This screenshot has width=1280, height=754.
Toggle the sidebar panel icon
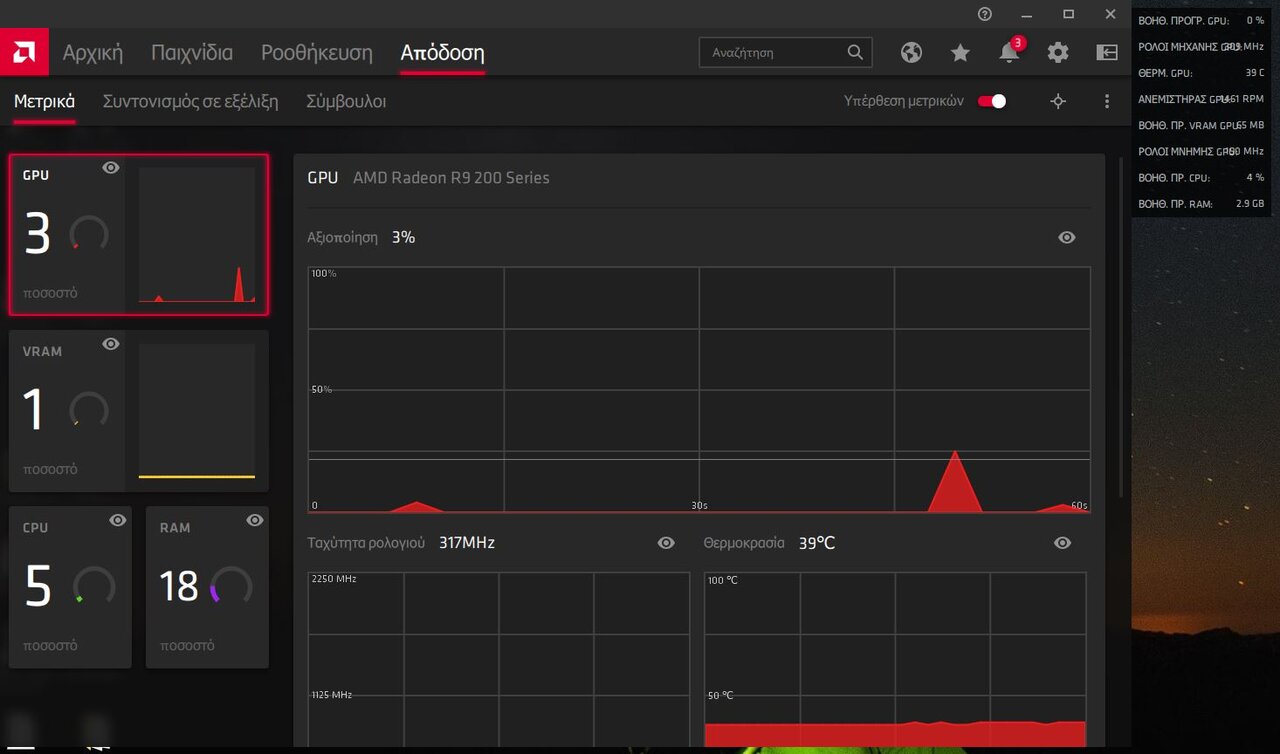[1107, 53]
